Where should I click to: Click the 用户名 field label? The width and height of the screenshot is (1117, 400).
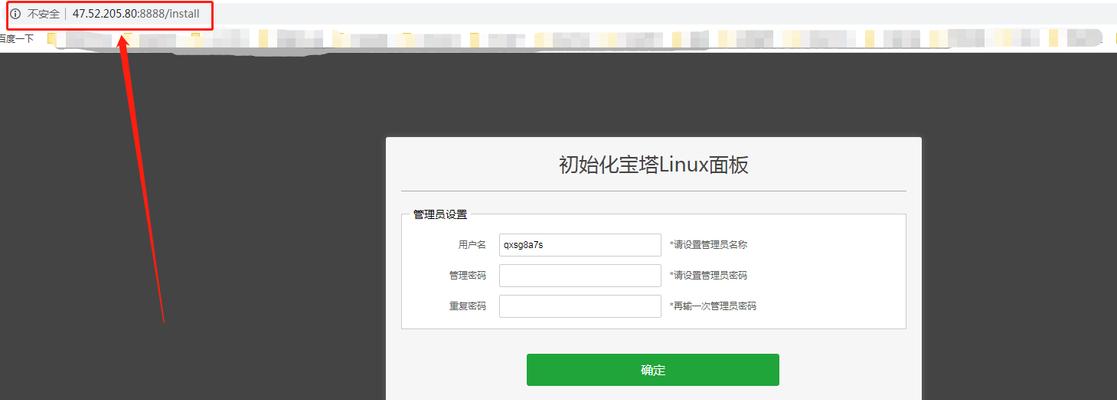coord(472,245)
